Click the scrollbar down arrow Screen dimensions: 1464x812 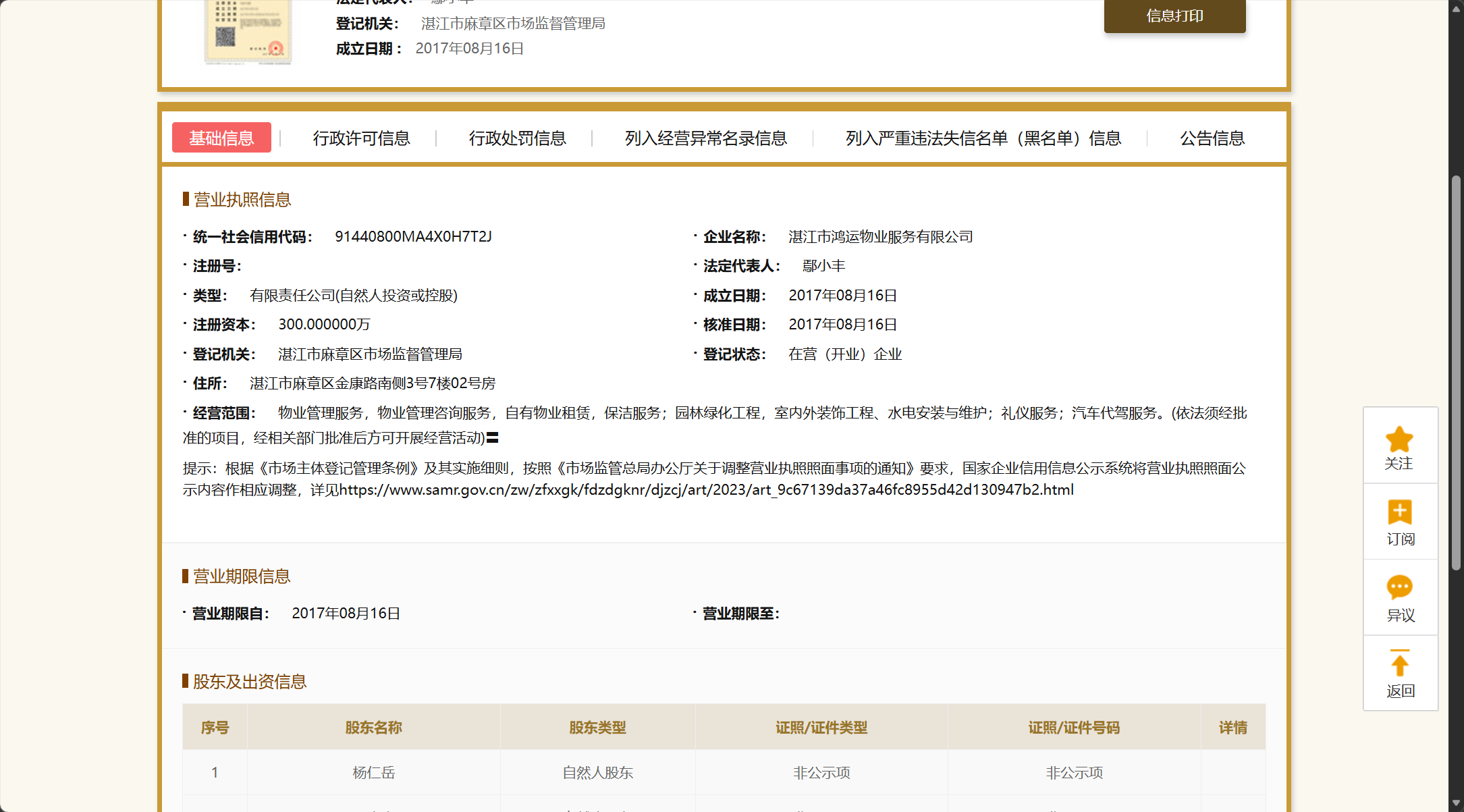click(1456, 803)
